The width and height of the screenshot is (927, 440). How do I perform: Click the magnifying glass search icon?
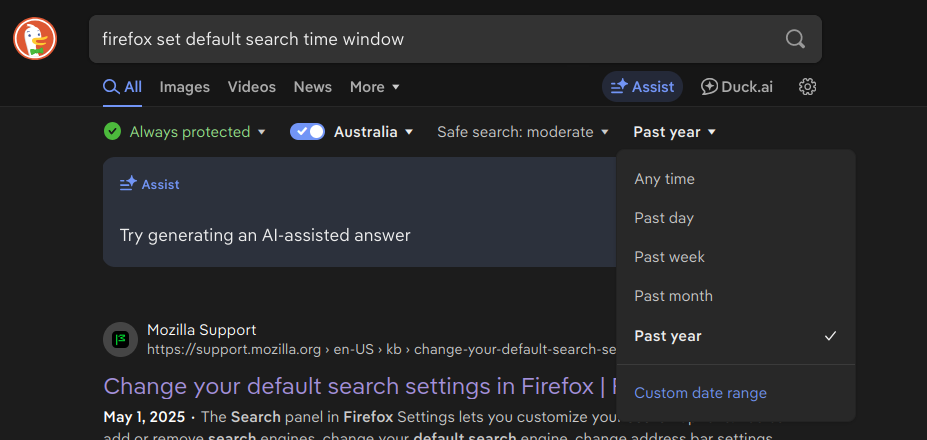point(795,39)
